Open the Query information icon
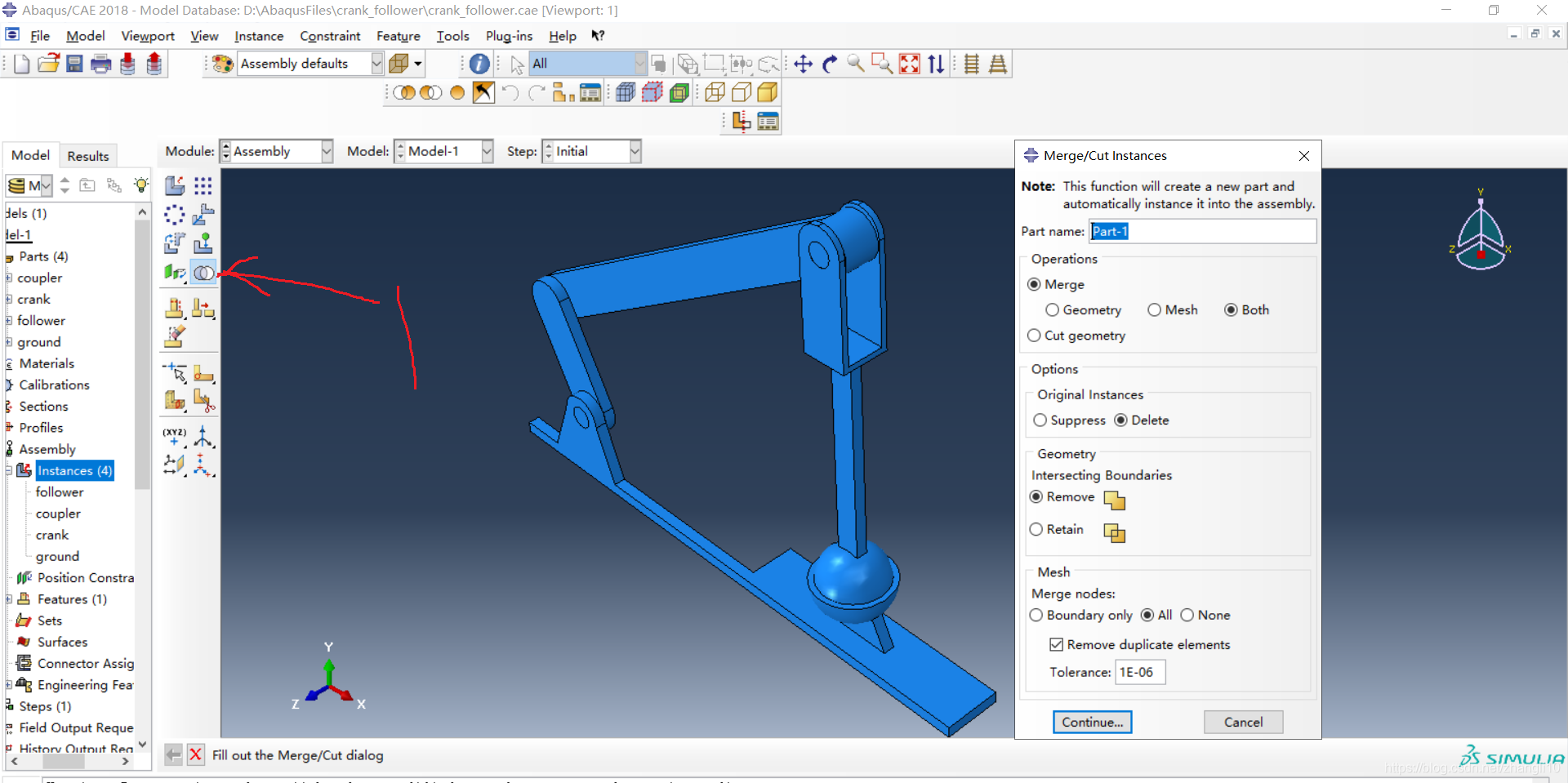The width and height of the screenshot is (1568, 783). click(x=479, y=64)
